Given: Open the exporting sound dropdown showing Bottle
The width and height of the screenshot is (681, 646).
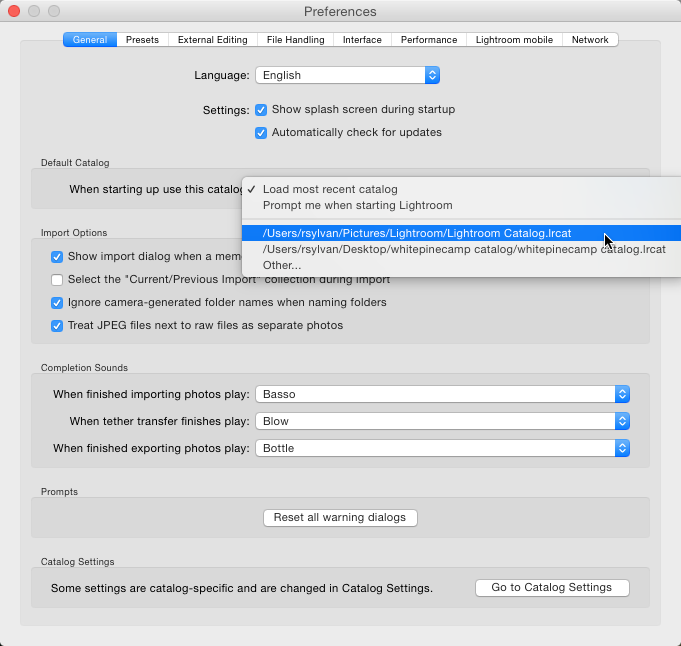Looking at the screenshot, I should [x=443, y=448].
